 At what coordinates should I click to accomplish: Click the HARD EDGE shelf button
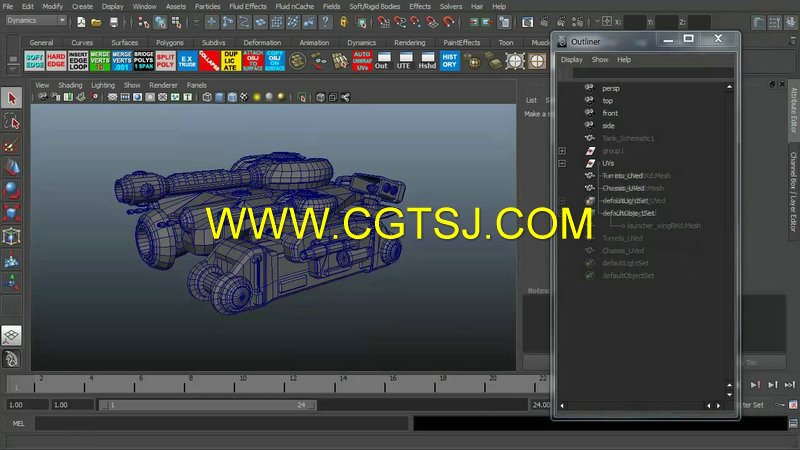click(x=56, y=61)
